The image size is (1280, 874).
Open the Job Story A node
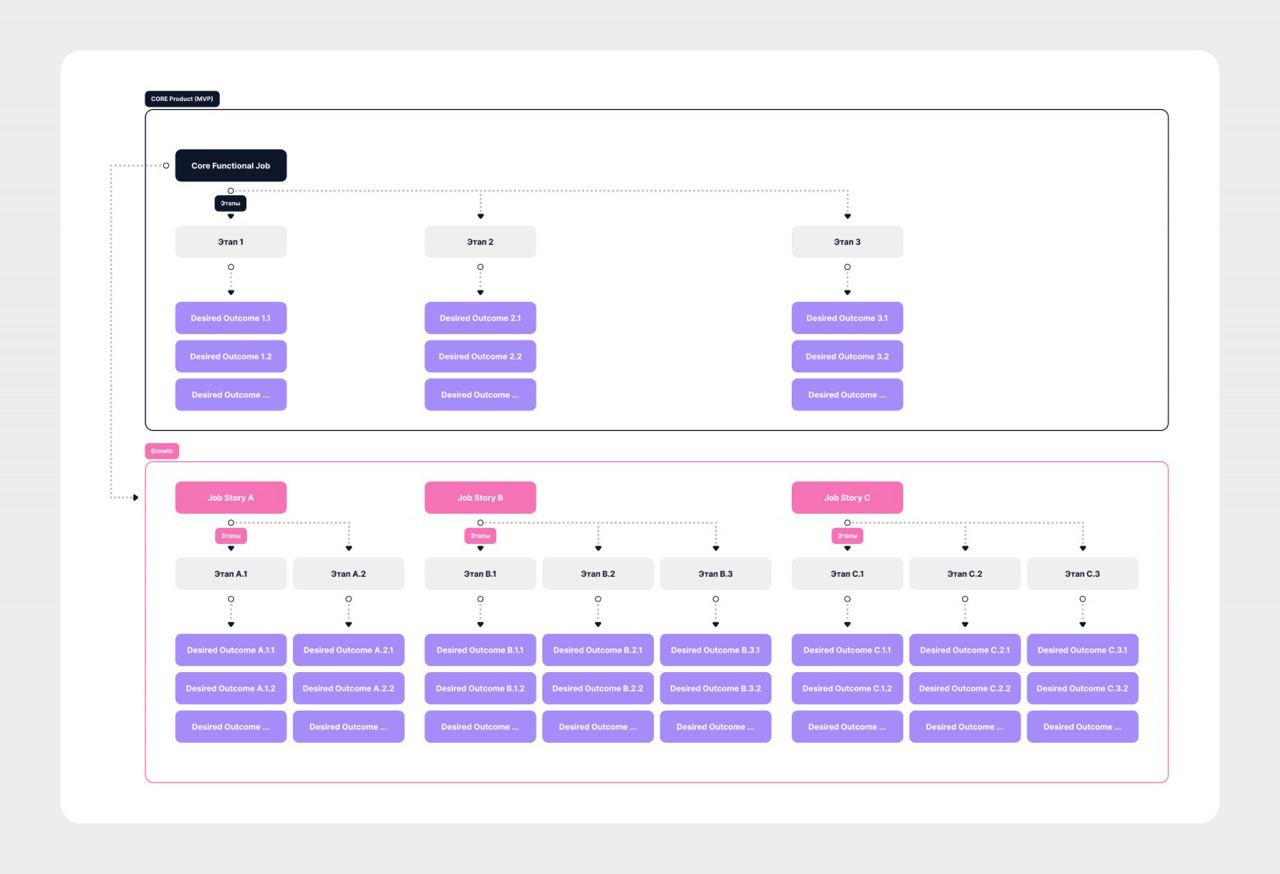tap(230, 498)
